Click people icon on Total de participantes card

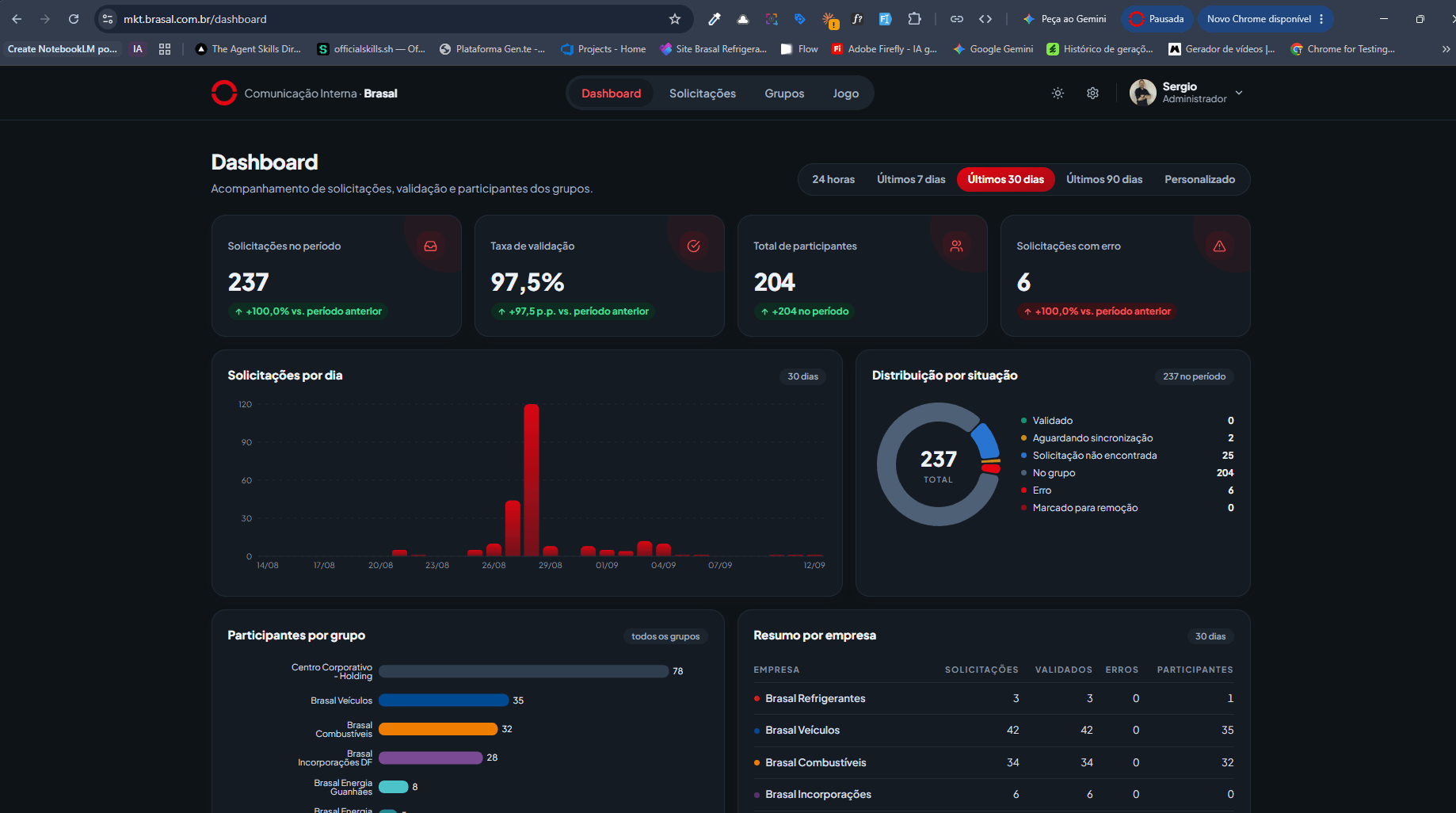pyautogui.click(x=956, y=246)
